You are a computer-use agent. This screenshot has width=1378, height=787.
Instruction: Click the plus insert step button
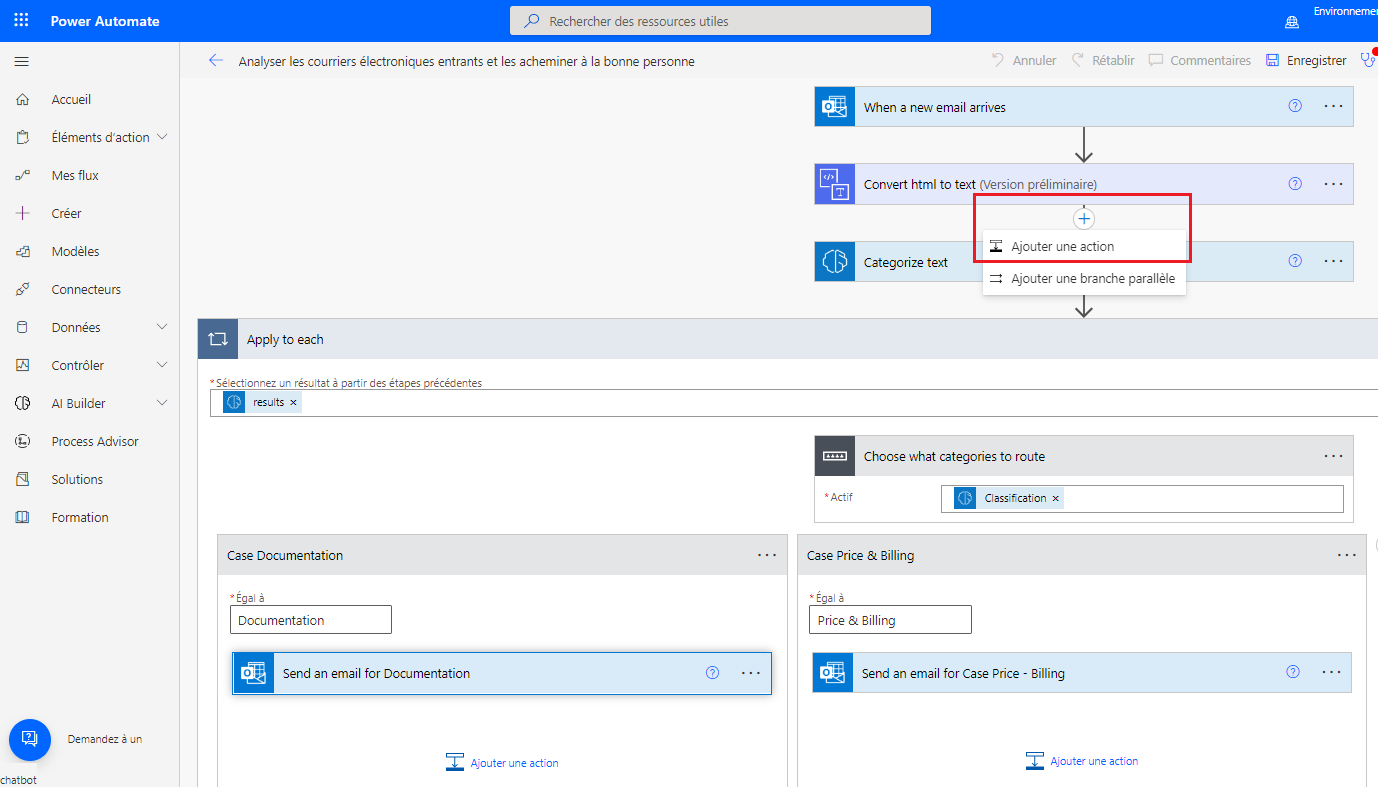[1084, 218]
